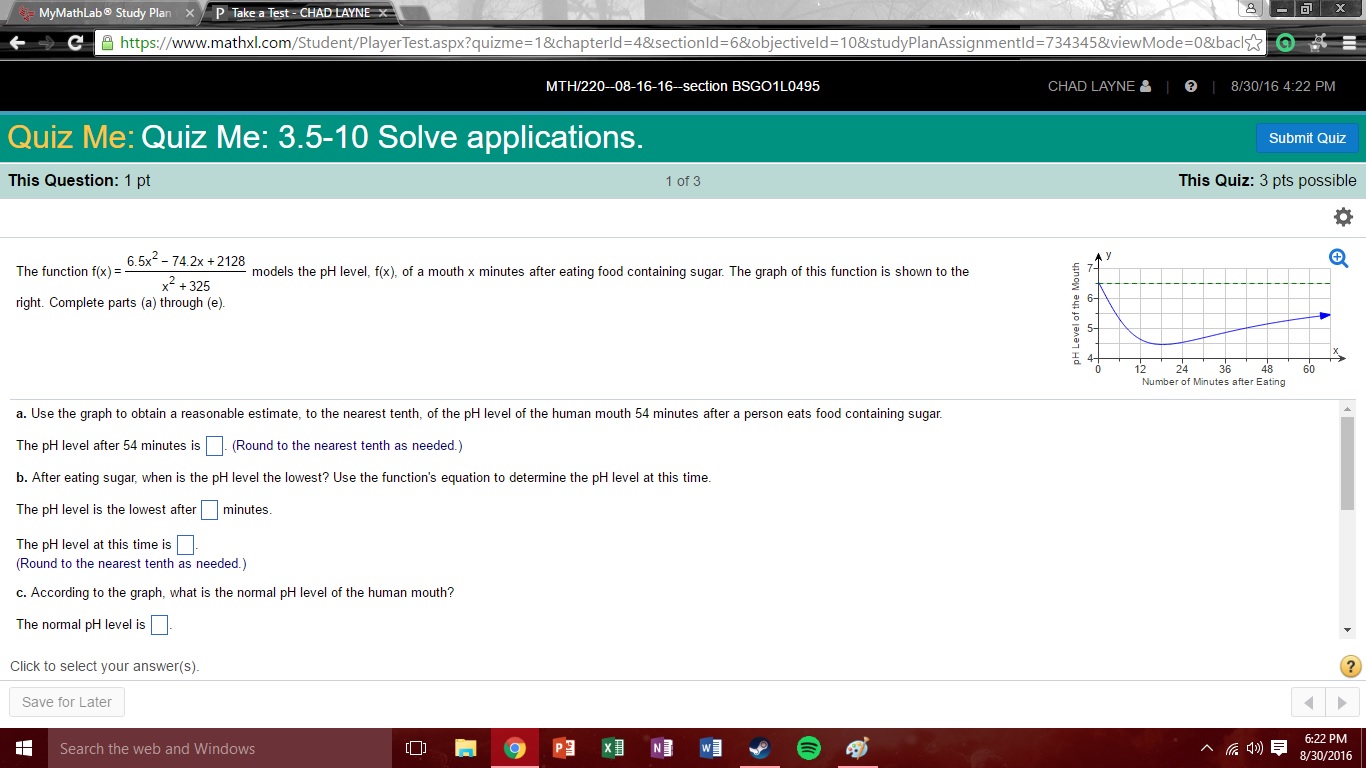The image size is (1366, 768).
Task: Open the Chrome menu button
Action: tap(1348, 43)
